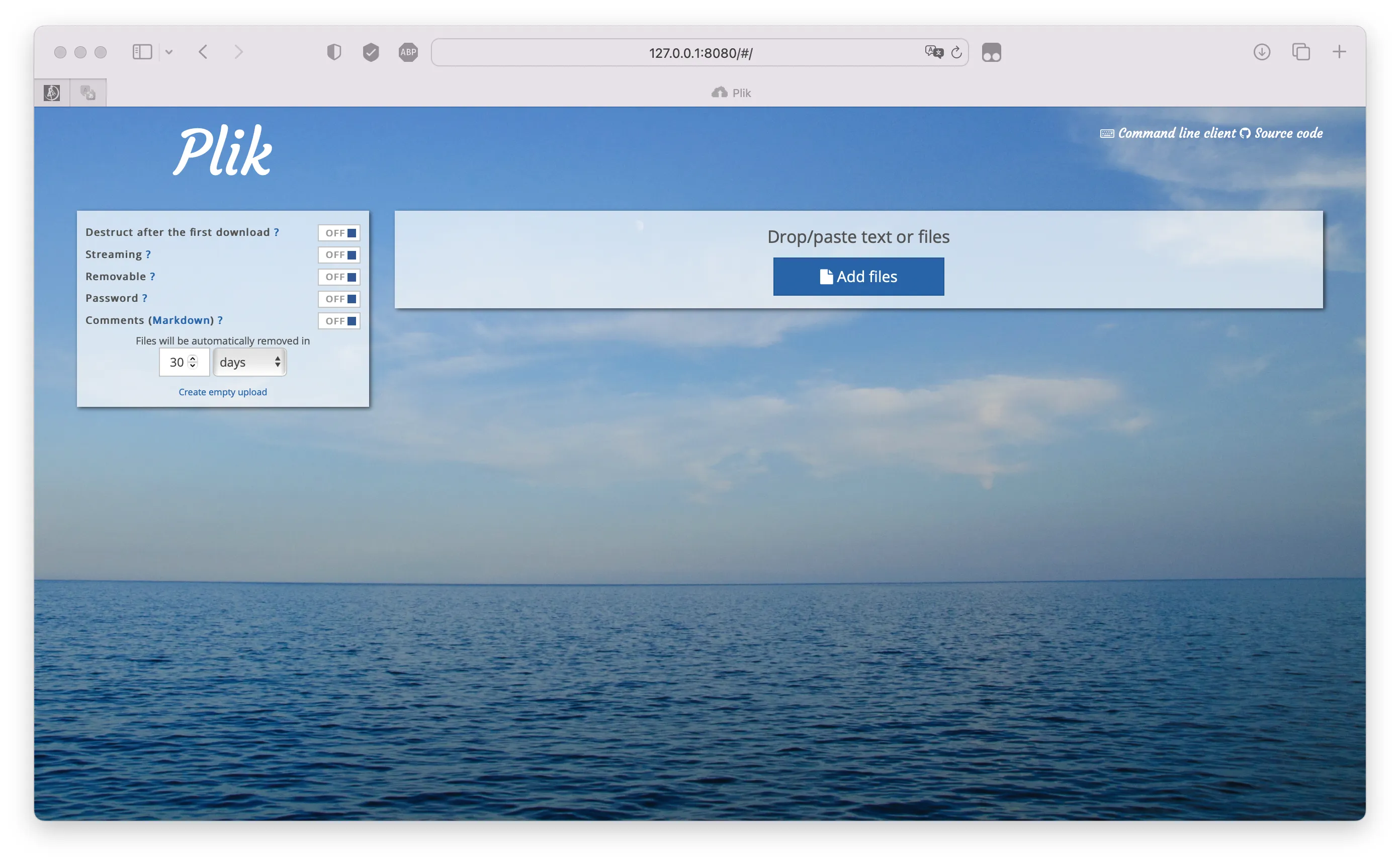Enable Destruct after the first download toggle
Image resolution: width=1400 pixels, height=863 pixels.
(339, 233)
